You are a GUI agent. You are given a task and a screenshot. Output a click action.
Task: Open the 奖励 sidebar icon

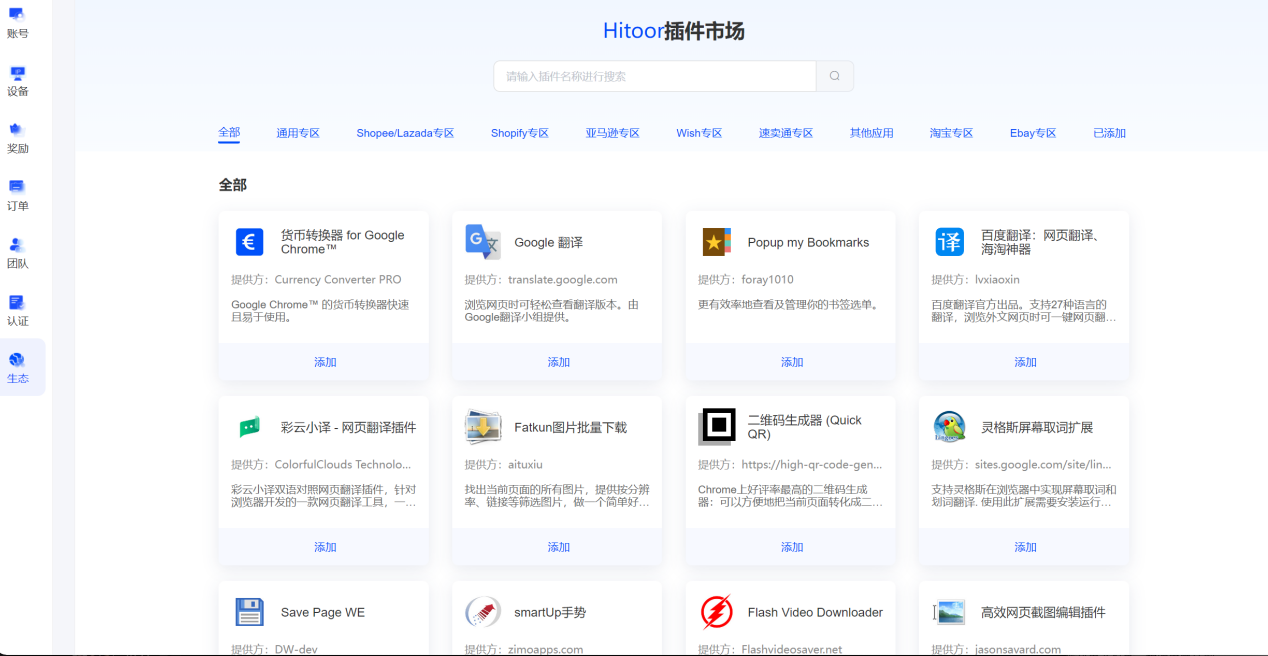pos(17,131)
